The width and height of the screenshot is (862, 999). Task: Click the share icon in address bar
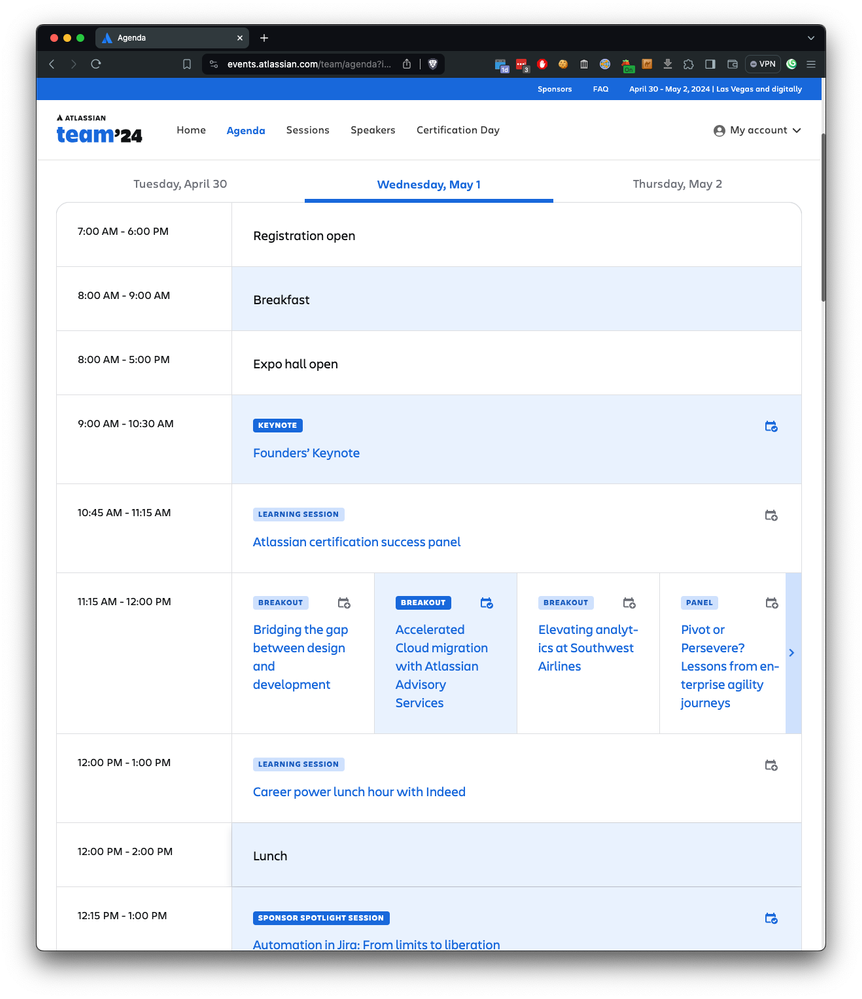[406, 64]
